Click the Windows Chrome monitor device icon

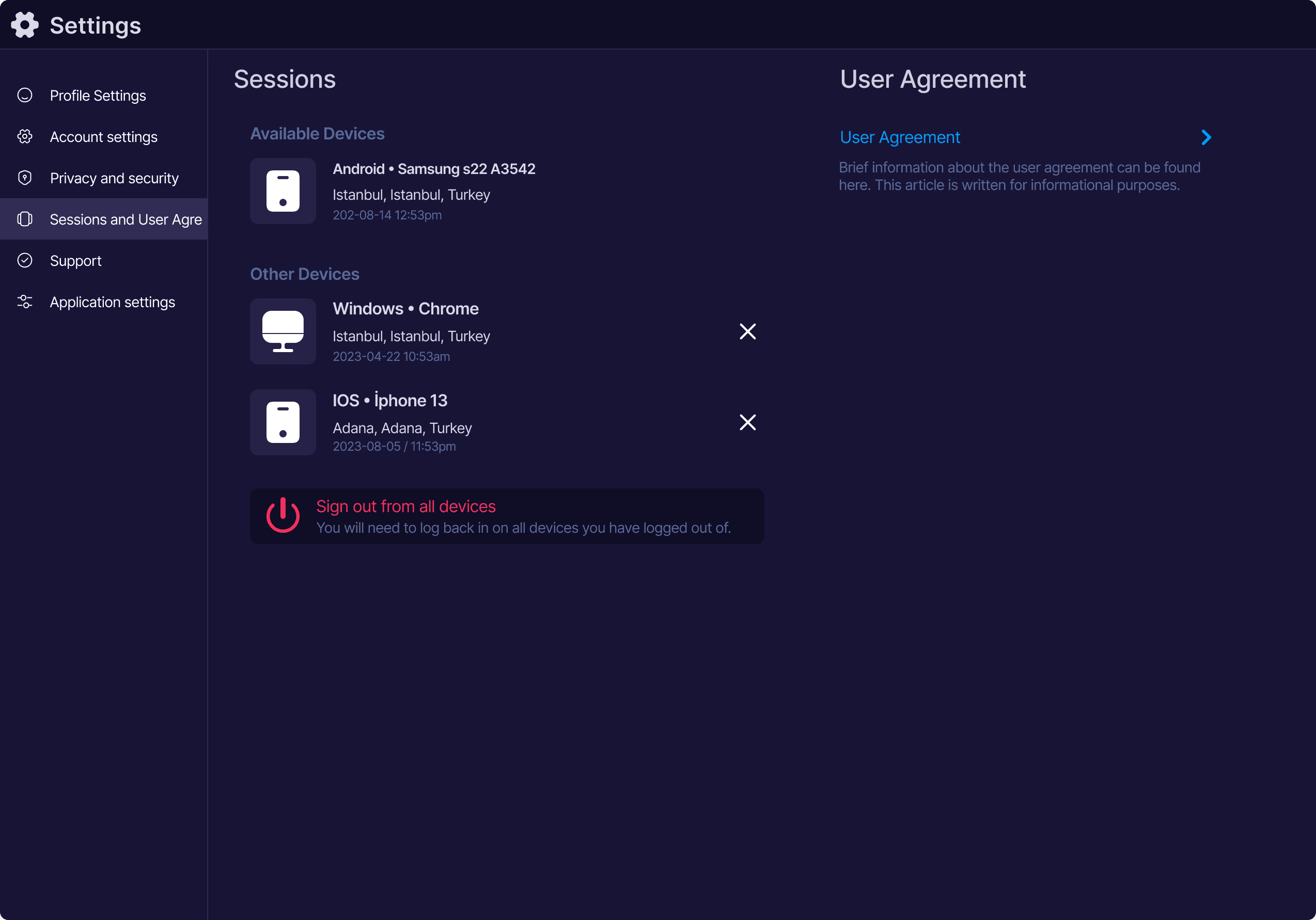(283, 331)
